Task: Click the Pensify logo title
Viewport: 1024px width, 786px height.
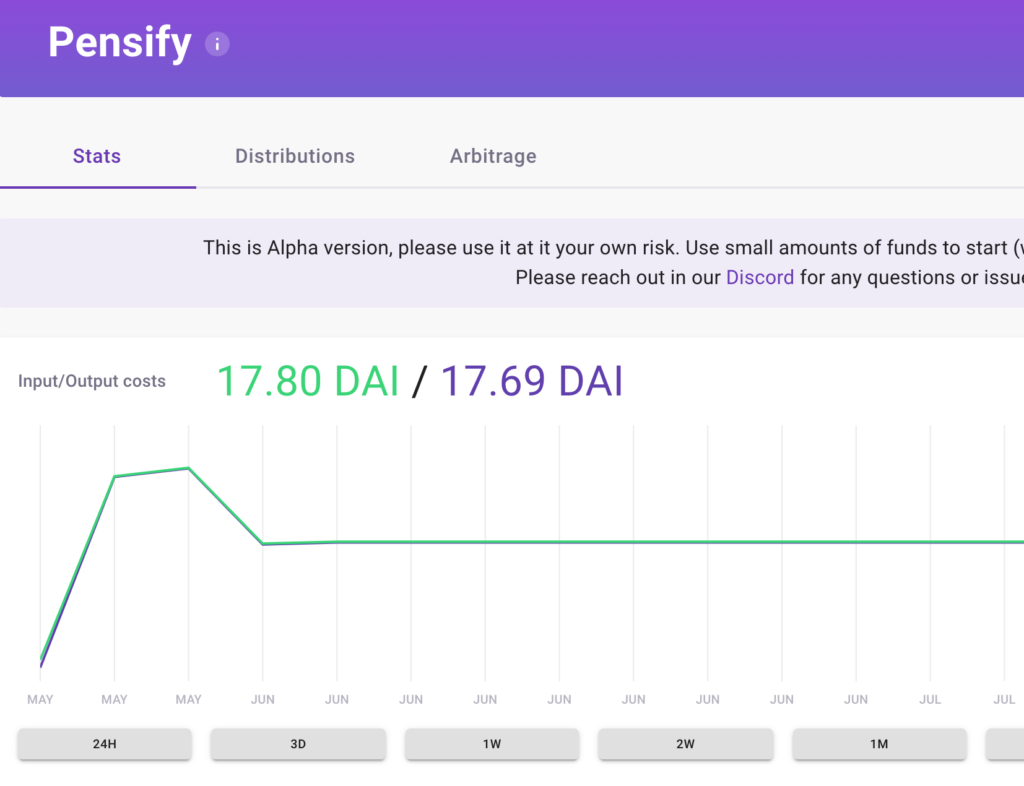Action: [x=120, y=42]
